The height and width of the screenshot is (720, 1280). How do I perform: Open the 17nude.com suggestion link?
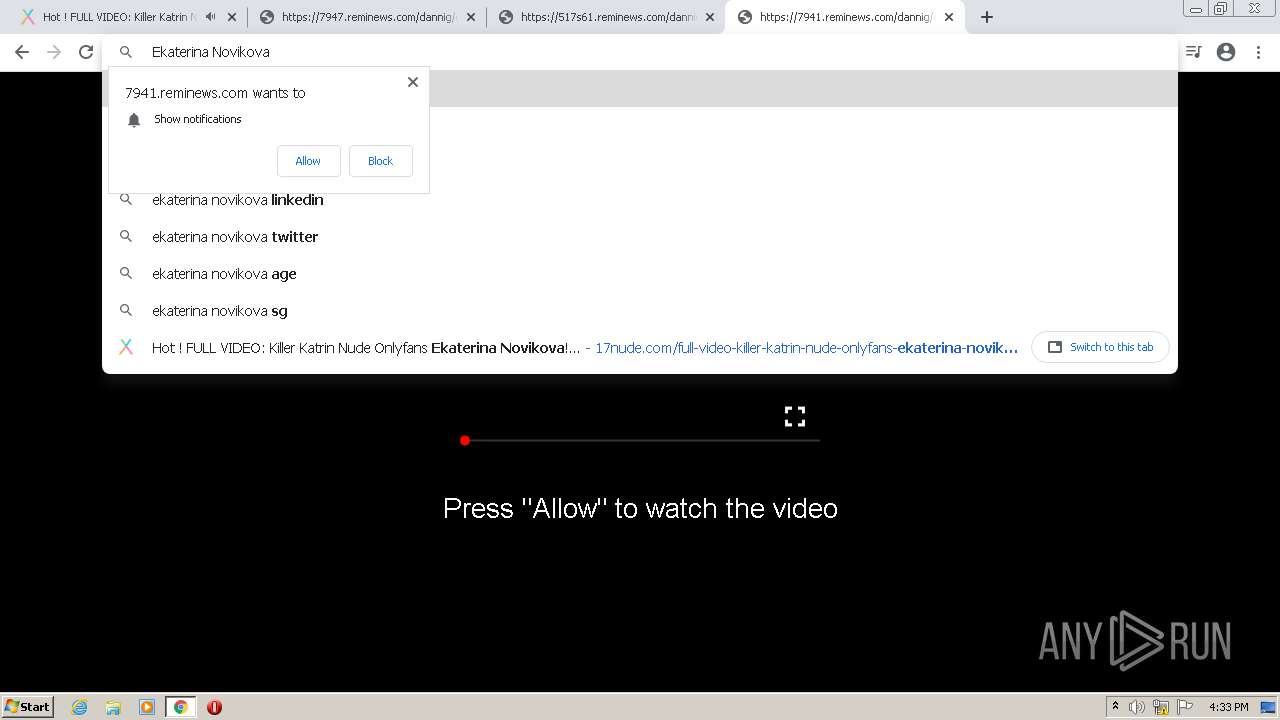pyautogui.click(x=806, y=348)
